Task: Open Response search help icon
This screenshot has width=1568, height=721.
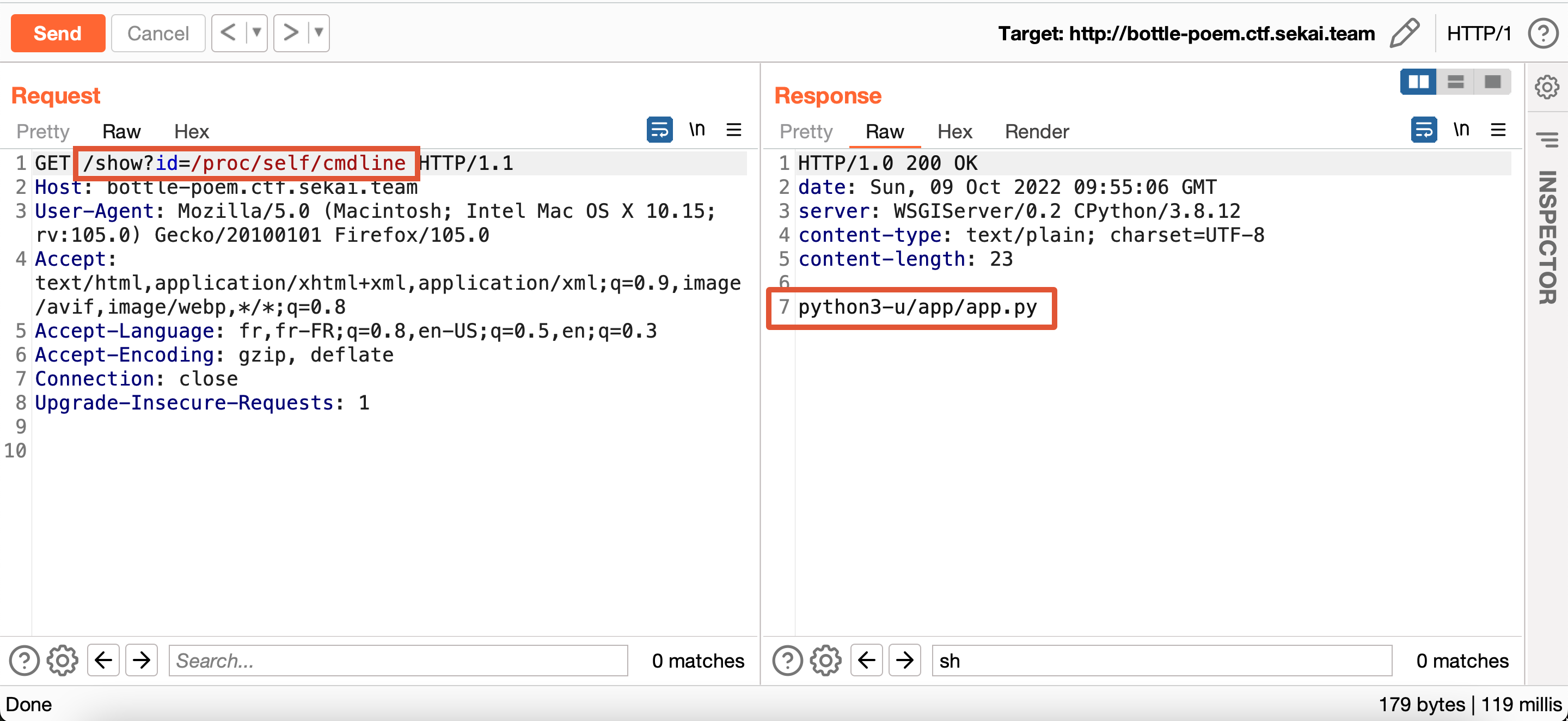Action: [788, 661]
